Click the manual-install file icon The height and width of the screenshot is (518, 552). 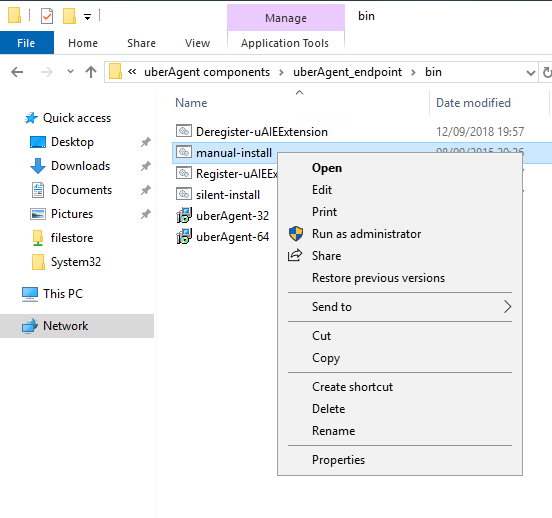point(184,152)
